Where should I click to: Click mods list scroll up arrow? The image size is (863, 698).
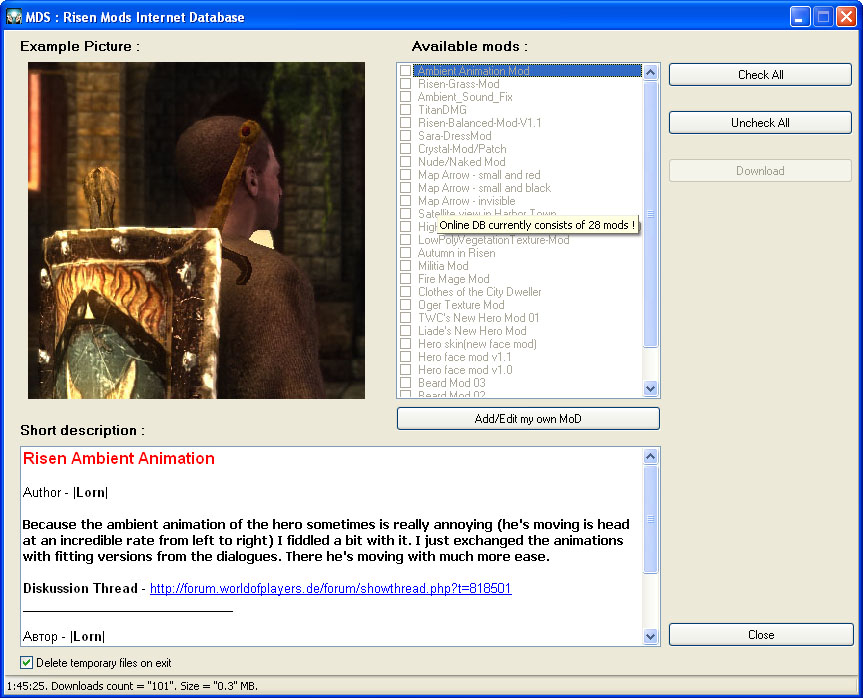[651, 72]
